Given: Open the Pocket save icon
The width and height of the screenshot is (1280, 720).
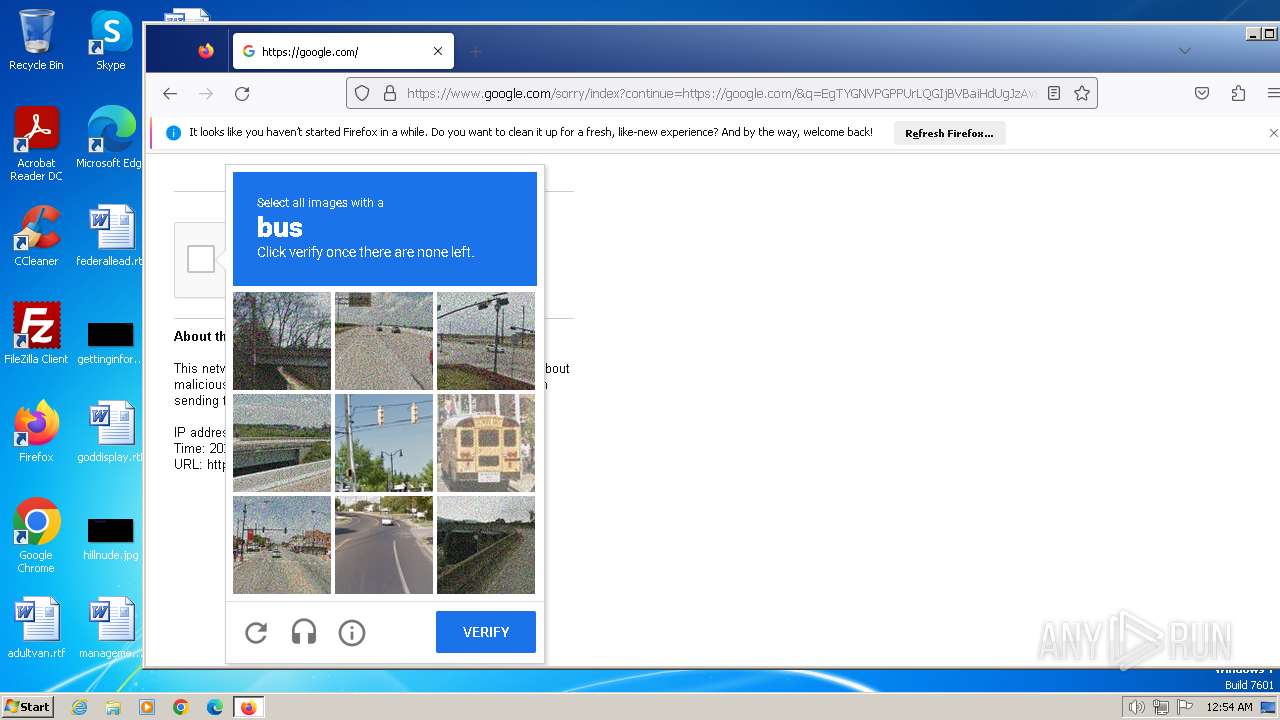Looking at the screenshot, I should tap(1202, 93).
